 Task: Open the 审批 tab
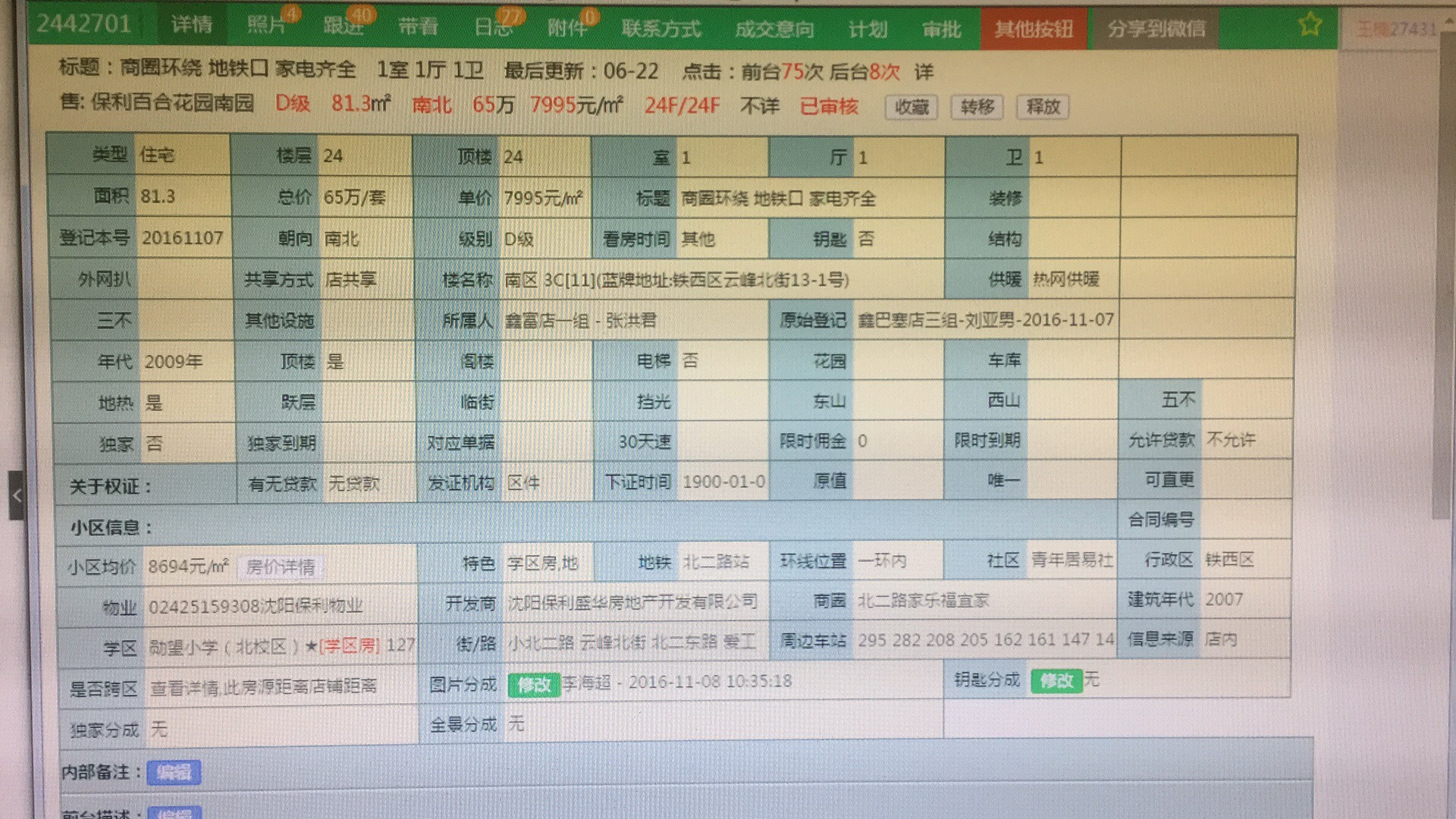(x=941, y=30)
